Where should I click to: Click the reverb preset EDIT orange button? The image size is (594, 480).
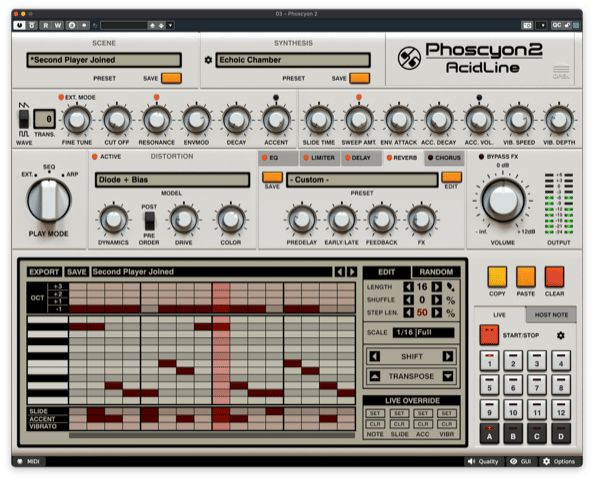point(451,177)
